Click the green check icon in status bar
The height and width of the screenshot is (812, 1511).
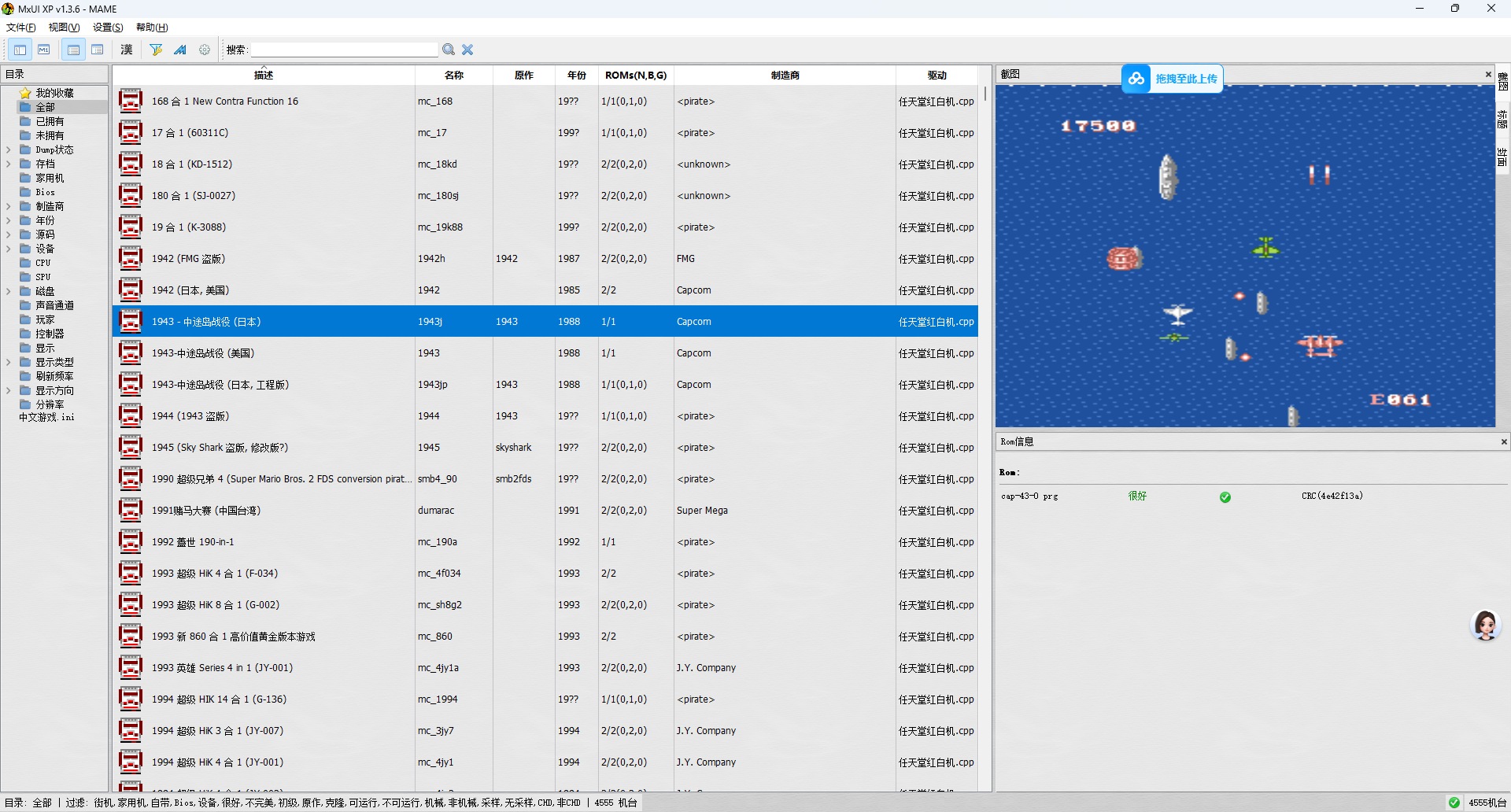(1454, 803)
